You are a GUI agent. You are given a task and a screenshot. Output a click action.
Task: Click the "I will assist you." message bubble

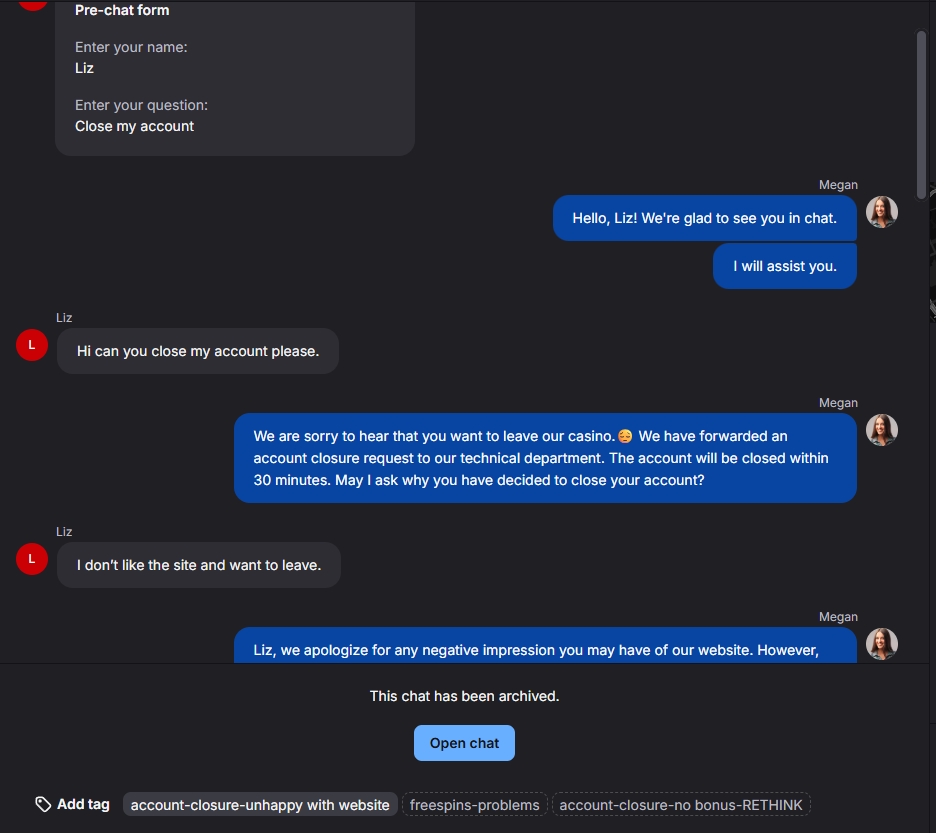(x=784, y=266)
